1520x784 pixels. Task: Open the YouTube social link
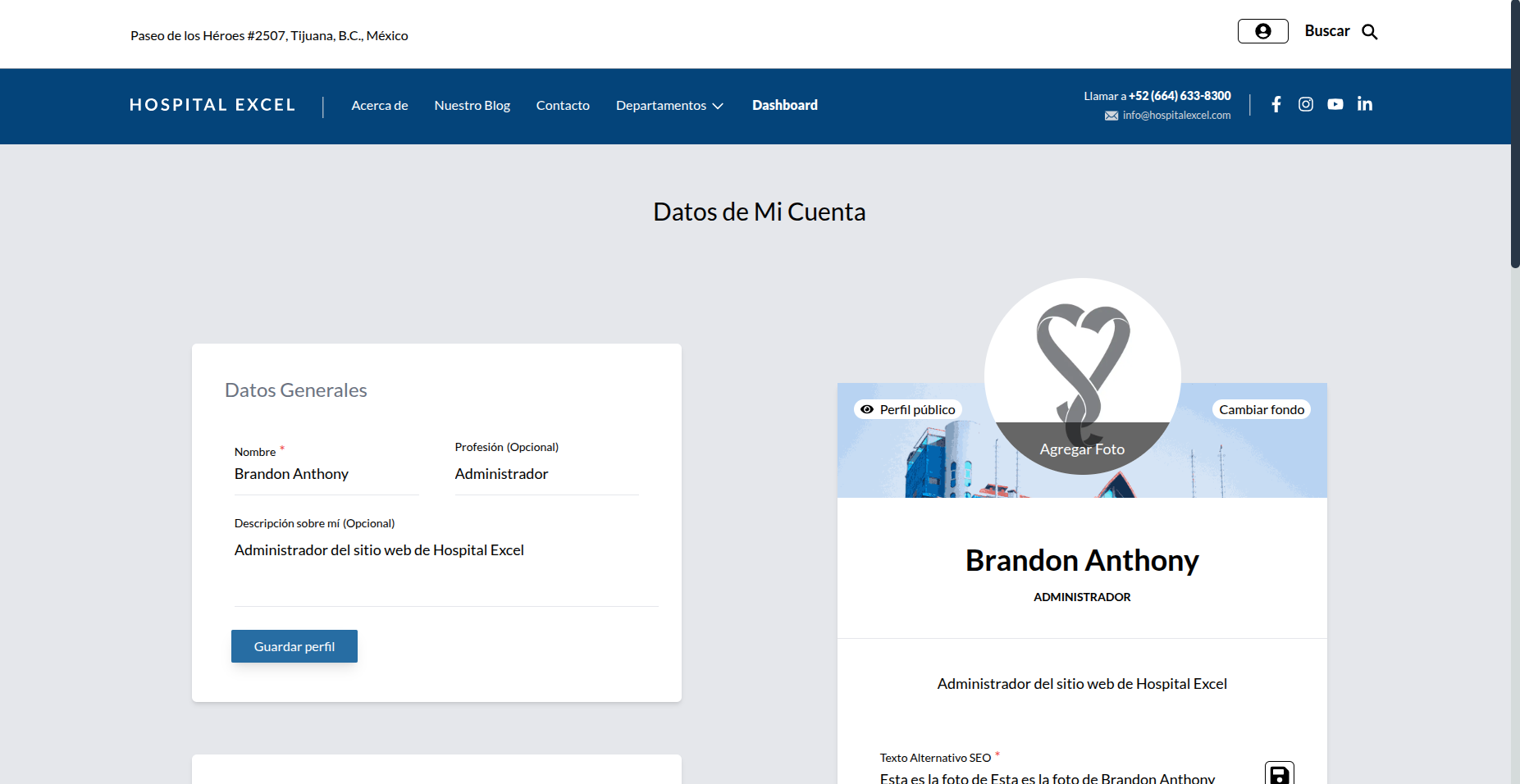[x=1335, y=104]
